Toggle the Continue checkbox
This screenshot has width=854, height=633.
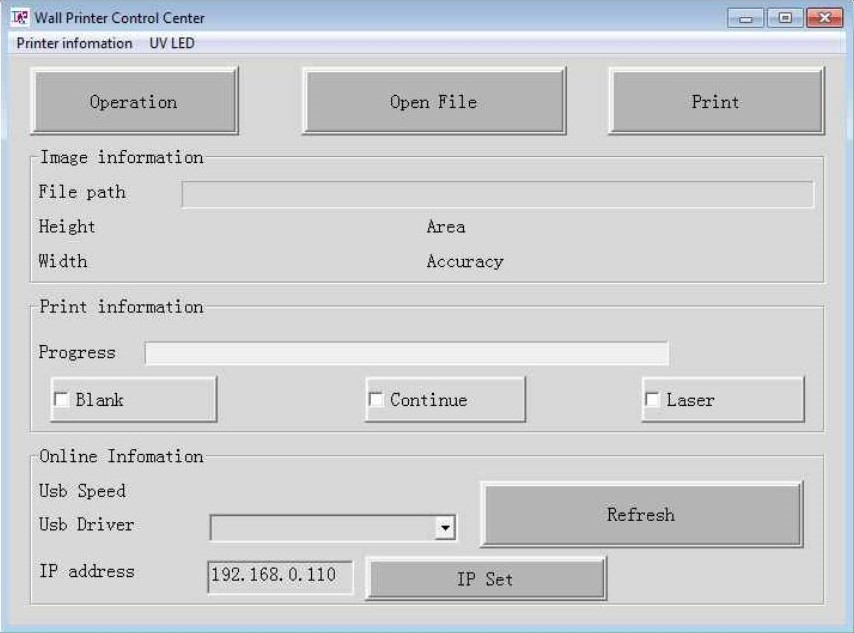[x=376, y=399]
